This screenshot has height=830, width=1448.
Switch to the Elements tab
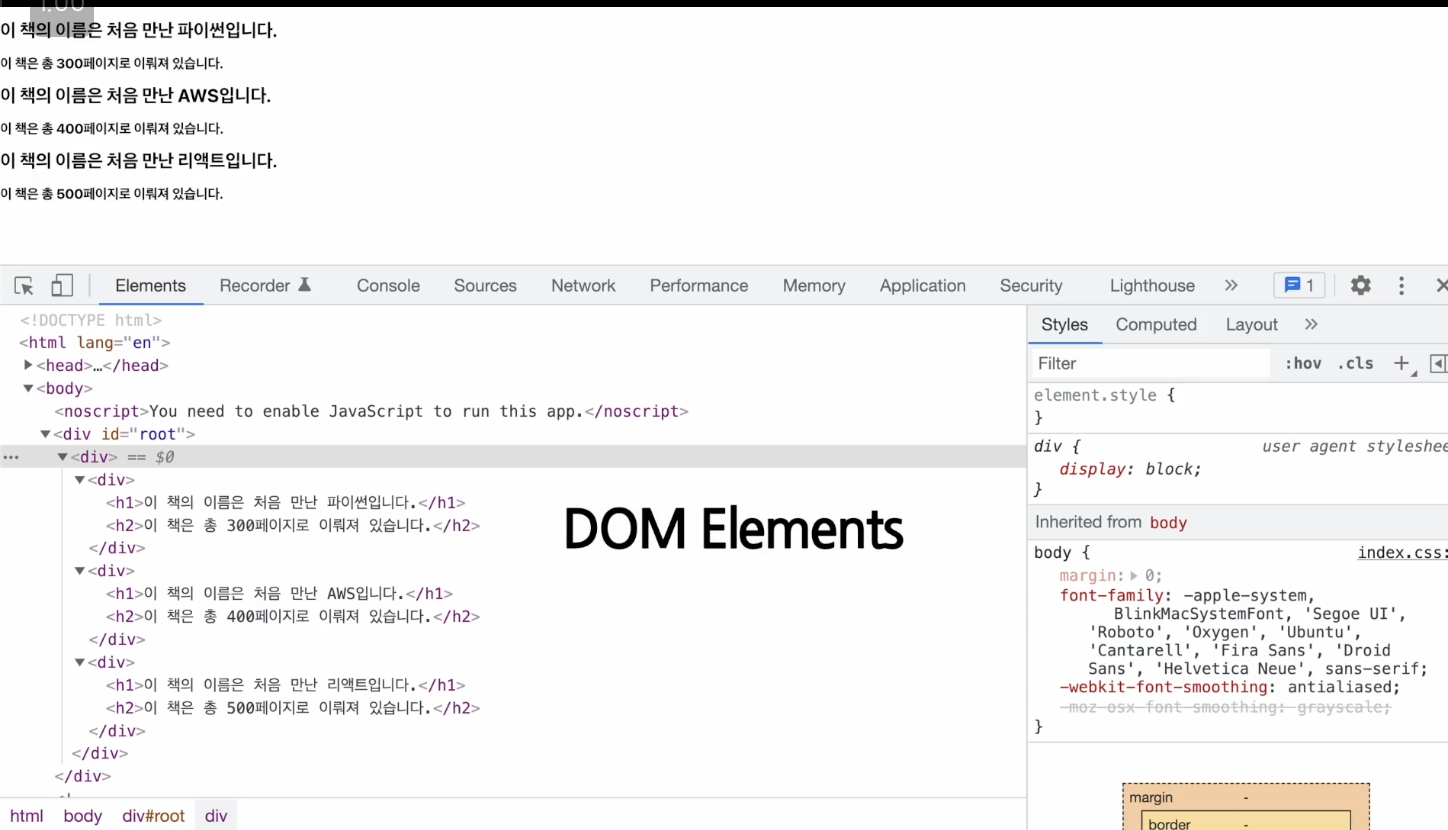pyautogui.click(x=150, y=285)
